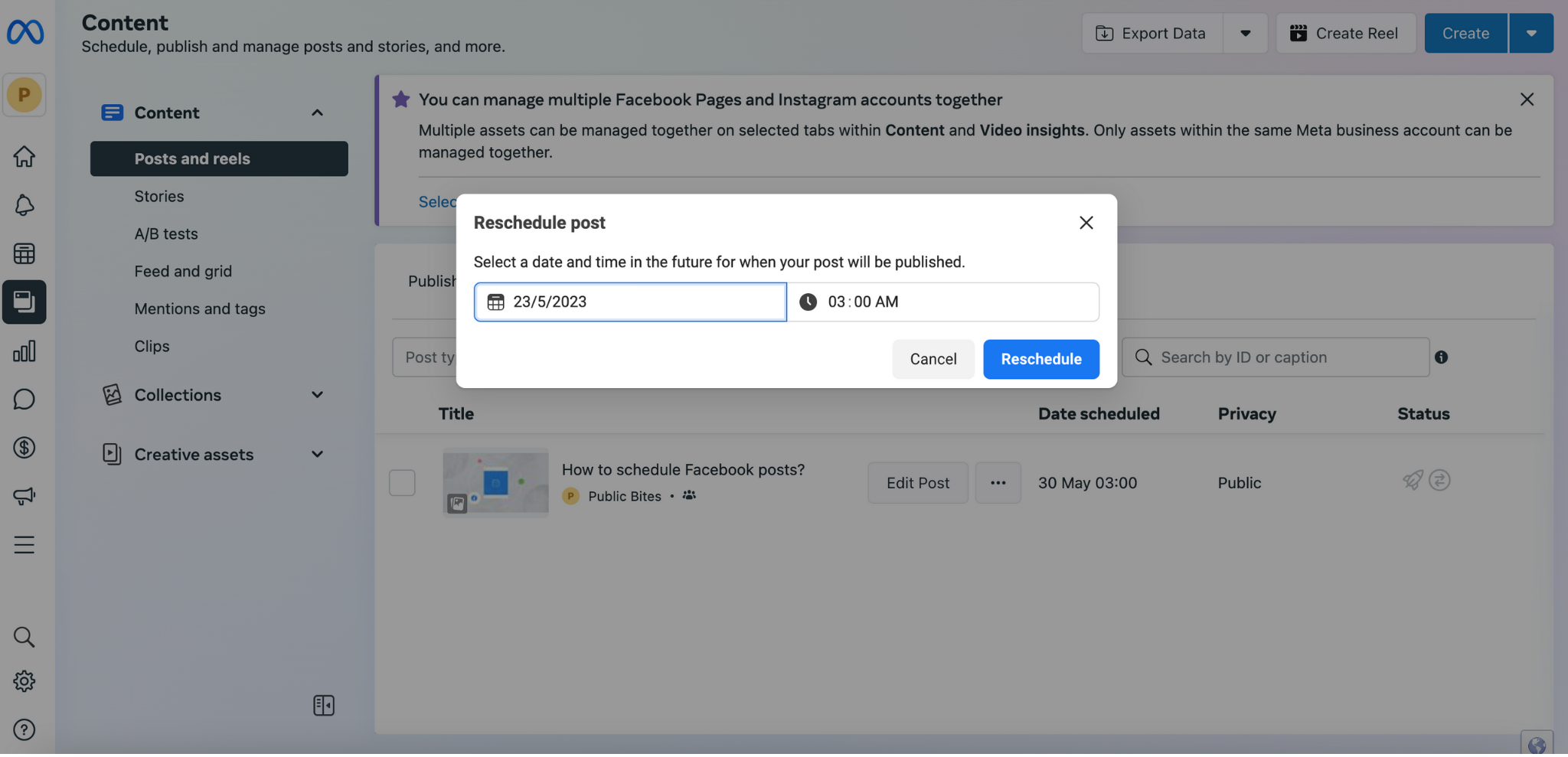This screenshot has width=1568, height=757.
Task: Open the Create button dropdown arrow
Action: tap(1530, 33)
